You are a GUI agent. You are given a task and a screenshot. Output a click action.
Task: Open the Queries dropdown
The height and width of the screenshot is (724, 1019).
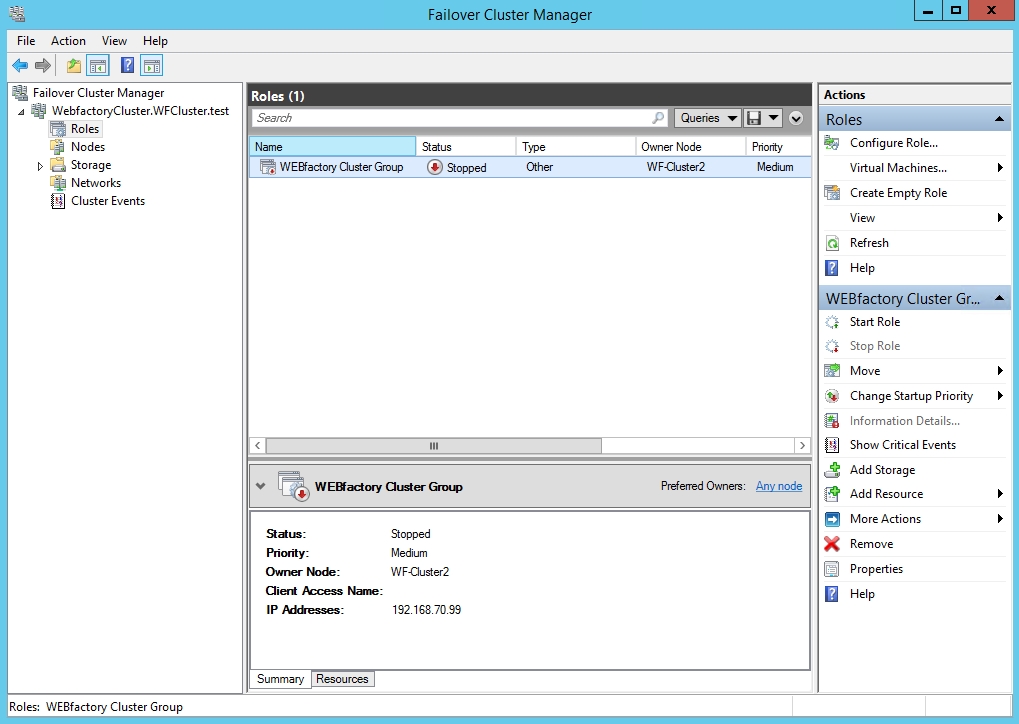[707, 118]
